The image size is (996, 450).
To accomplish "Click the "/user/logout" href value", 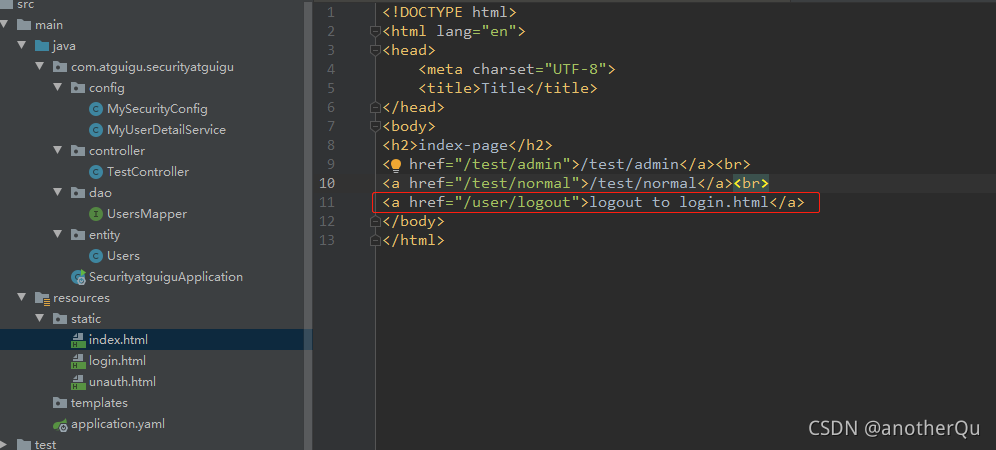I will (x=517, y=203).
